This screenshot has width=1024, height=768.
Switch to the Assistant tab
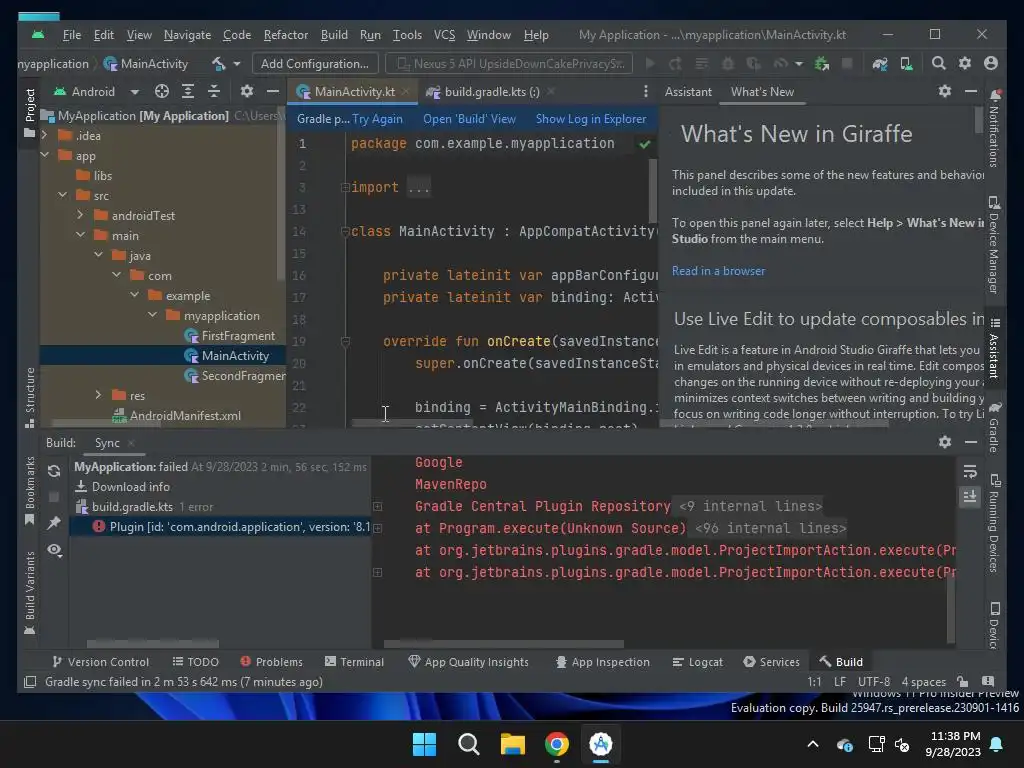[x=688, y=92]
